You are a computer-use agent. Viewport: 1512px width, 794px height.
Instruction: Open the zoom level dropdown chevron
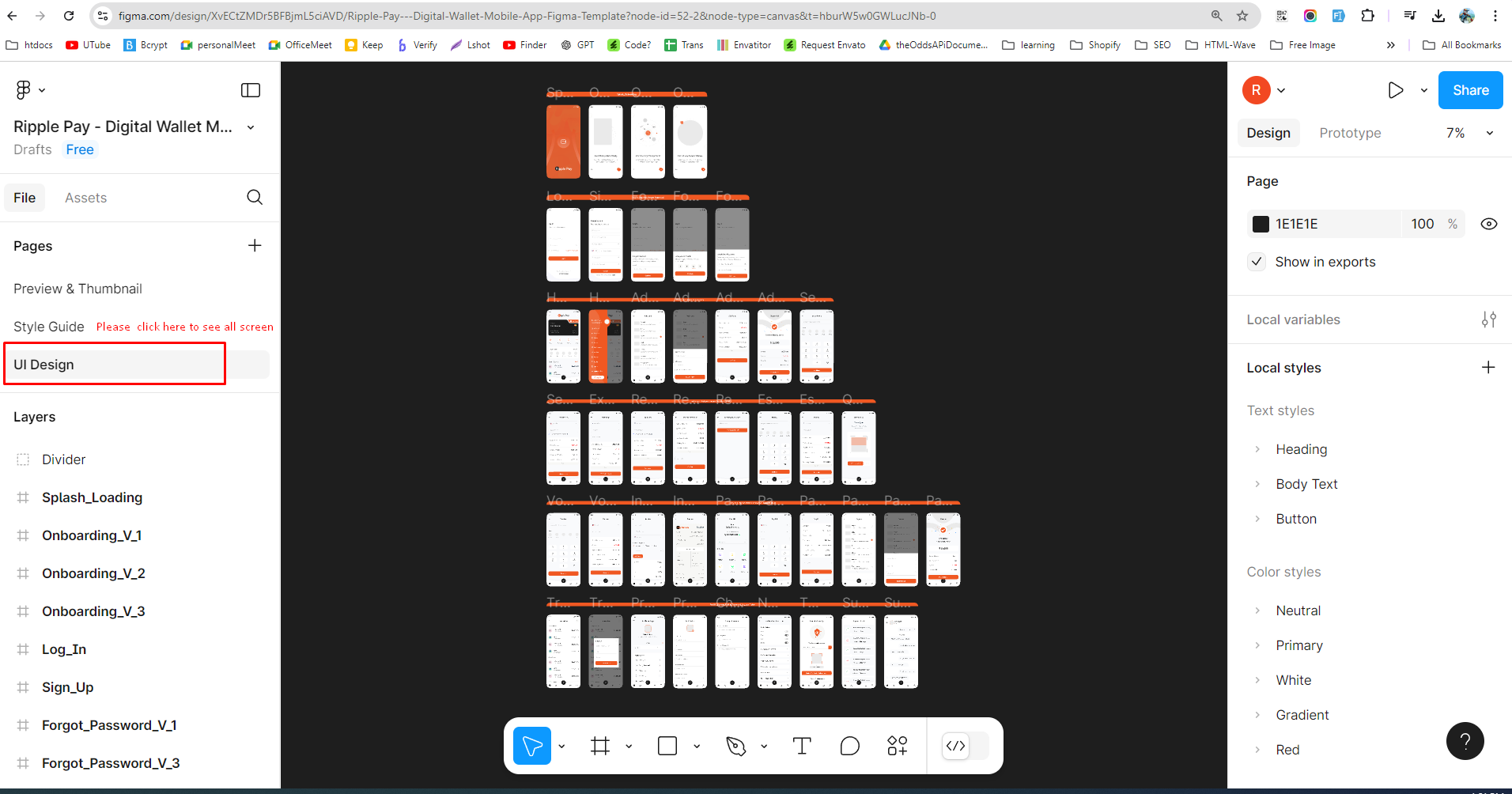click(1490, 133)
